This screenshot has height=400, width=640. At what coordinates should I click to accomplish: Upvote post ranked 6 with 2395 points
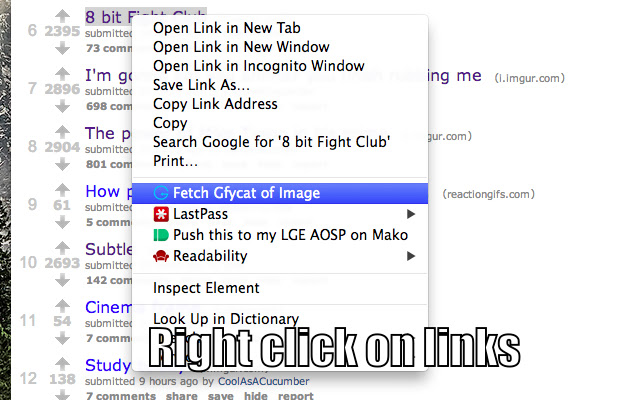click(62, 16)
